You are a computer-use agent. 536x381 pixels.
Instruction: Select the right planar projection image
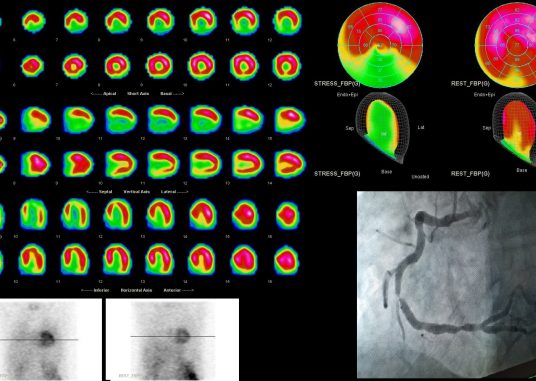pyautogui.click(x=172, y=340)
